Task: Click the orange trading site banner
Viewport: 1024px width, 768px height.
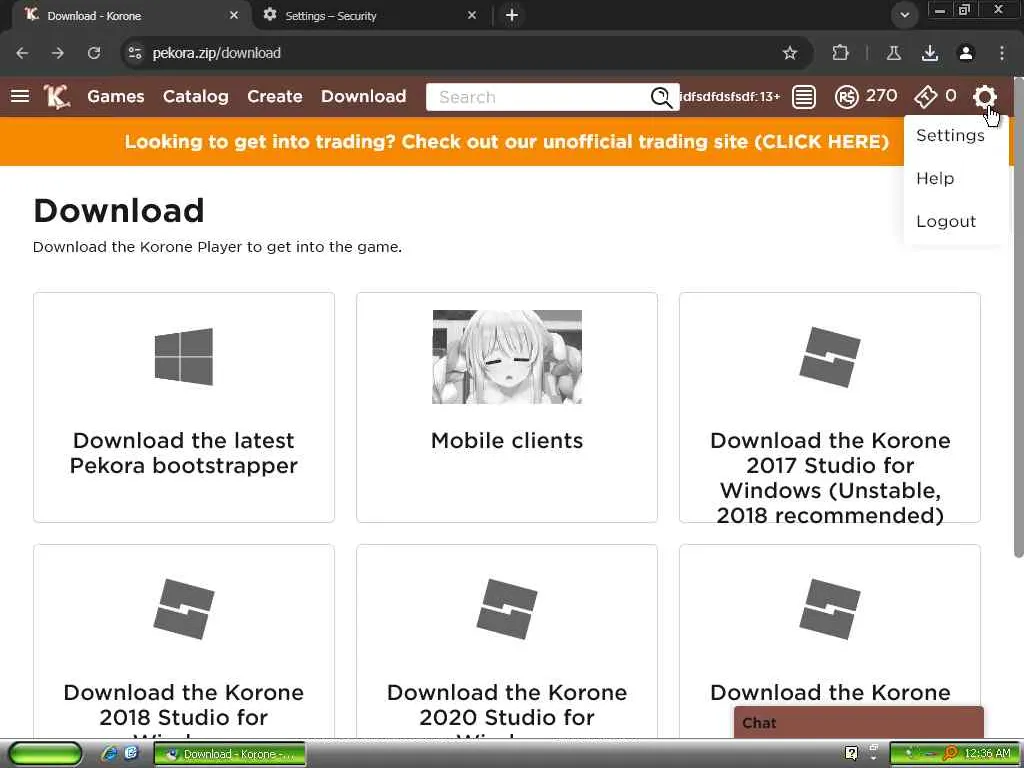Action: [x=507, y=142]
